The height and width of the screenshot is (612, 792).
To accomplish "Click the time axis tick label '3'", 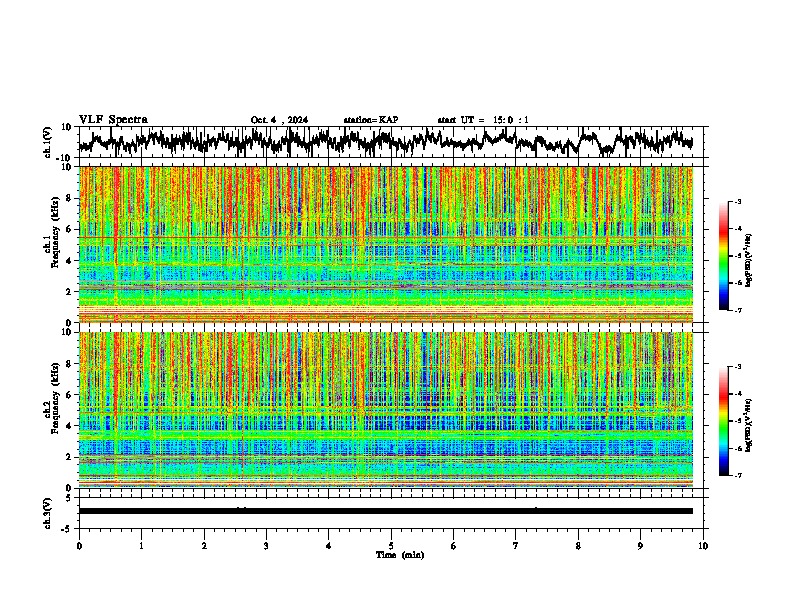I will point(266,546).
